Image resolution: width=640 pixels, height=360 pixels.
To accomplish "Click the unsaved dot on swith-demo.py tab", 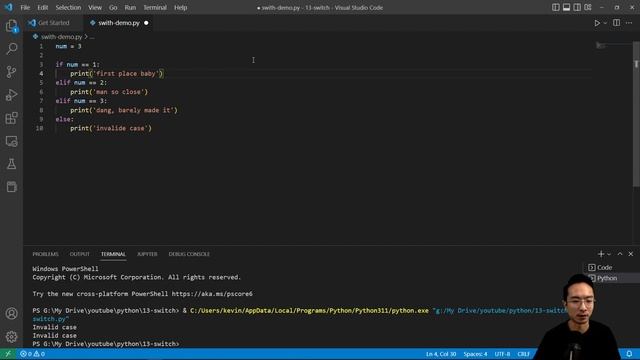I will pos(146,23).
